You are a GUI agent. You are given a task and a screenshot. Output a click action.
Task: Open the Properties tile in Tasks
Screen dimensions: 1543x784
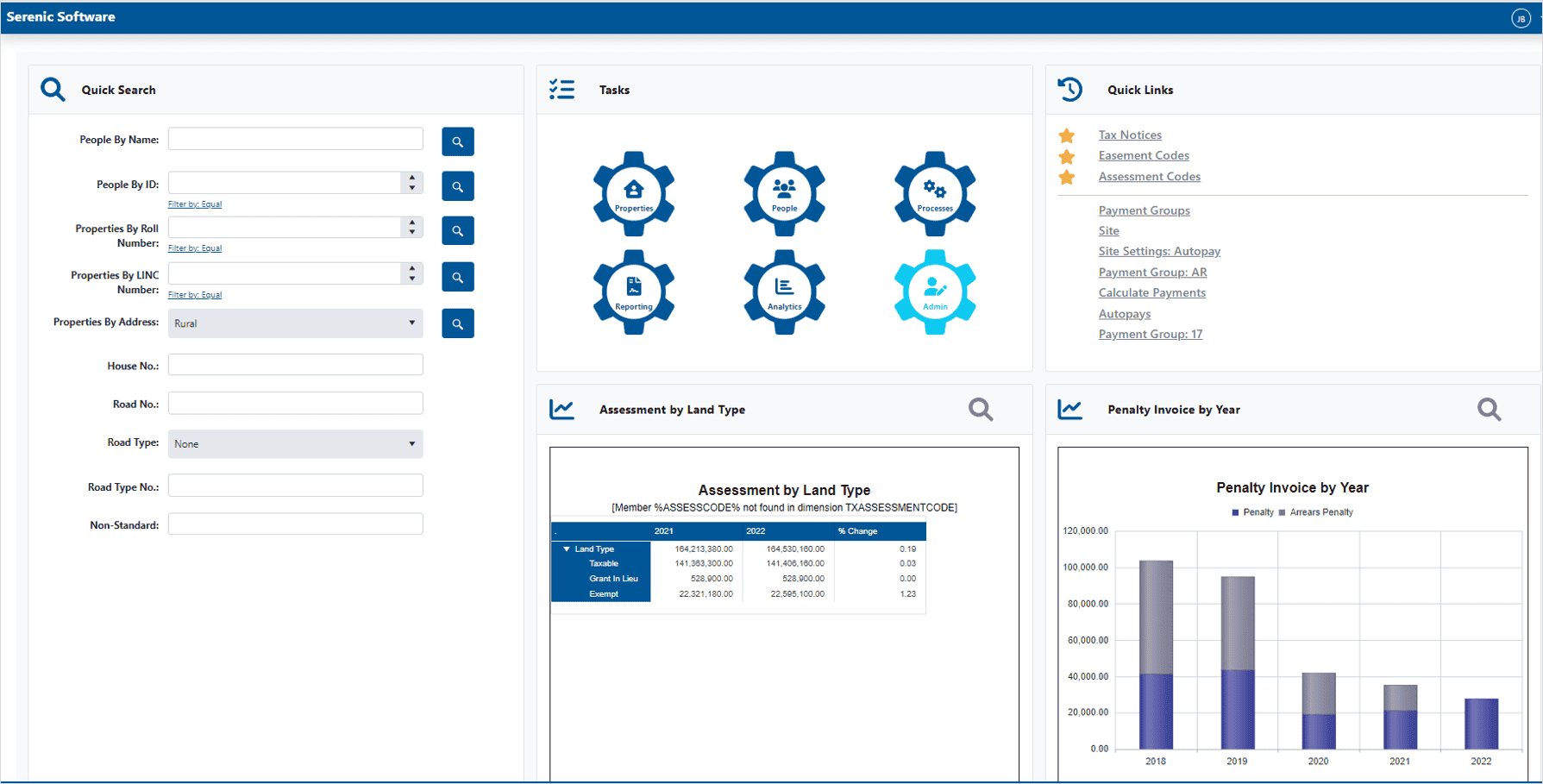coord(634,192)
